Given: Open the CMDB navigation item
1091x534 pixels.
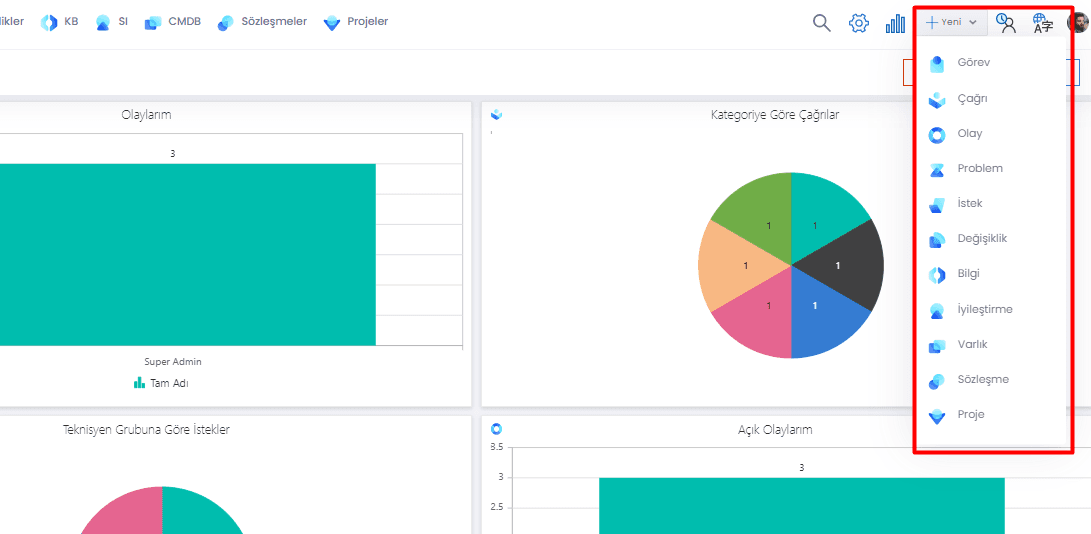Looking at the screenshot, I should click(x=173, y=22).
